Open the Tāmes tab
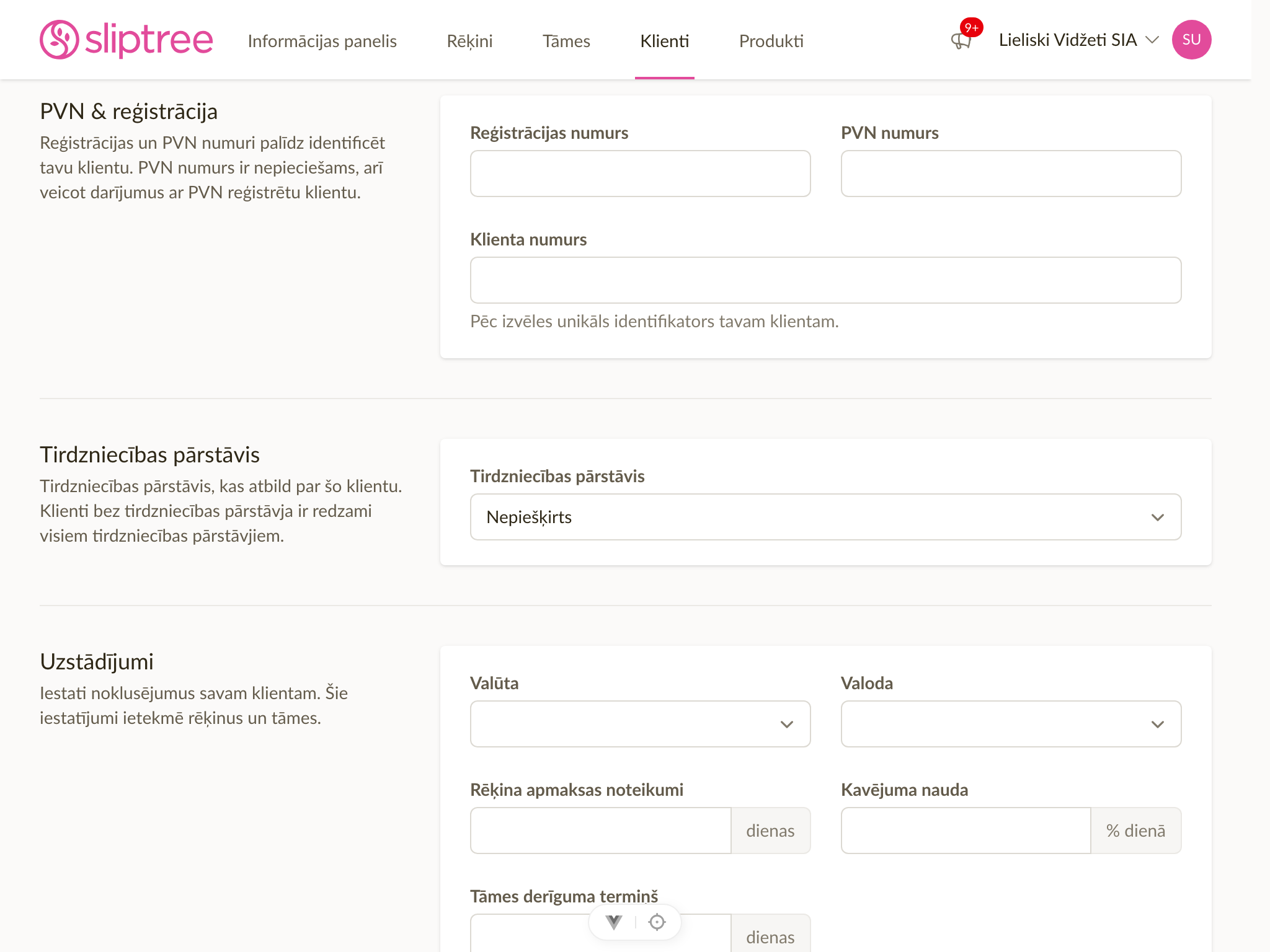The image size is (1270, 952). pyautogui.click(x=566, y=41)
